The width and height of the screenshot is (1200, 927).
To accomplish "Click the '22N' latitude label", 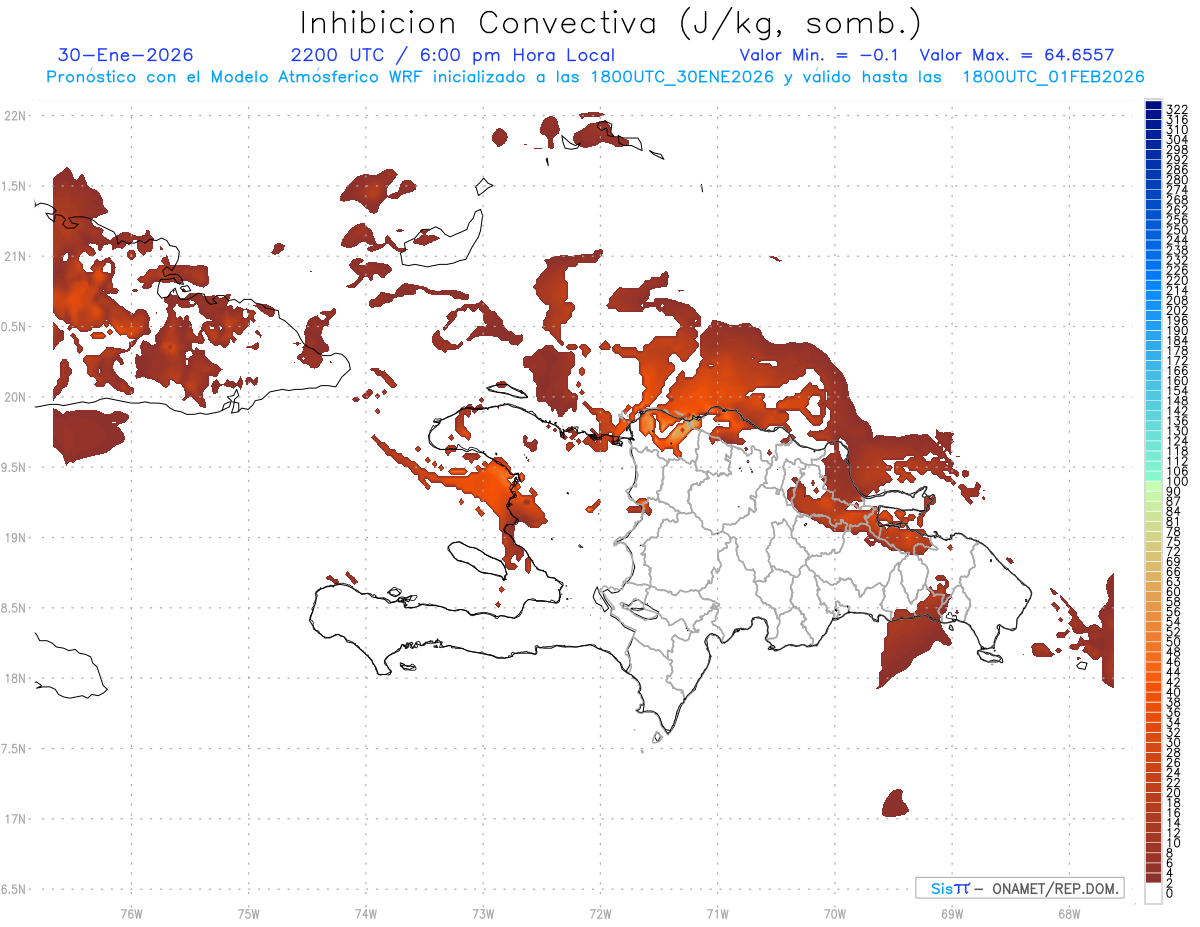I will 14,116.
